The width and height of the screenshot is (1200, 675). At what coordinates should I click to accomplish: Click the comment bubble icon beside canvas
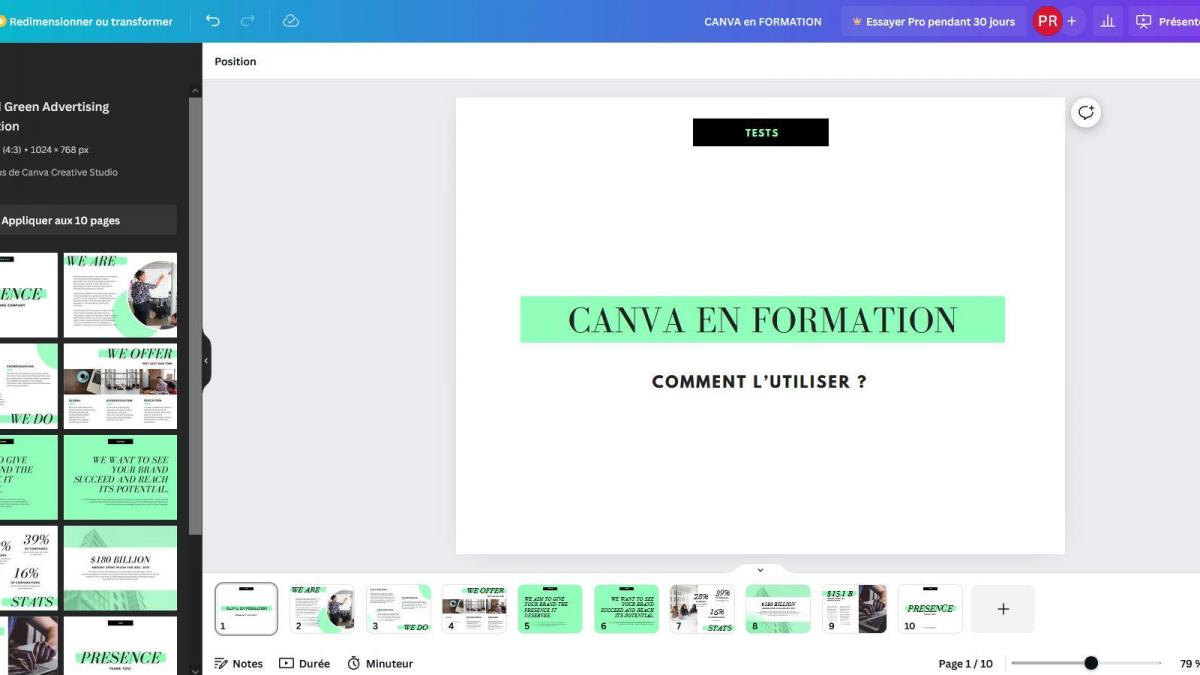[x=1086, y=113]
